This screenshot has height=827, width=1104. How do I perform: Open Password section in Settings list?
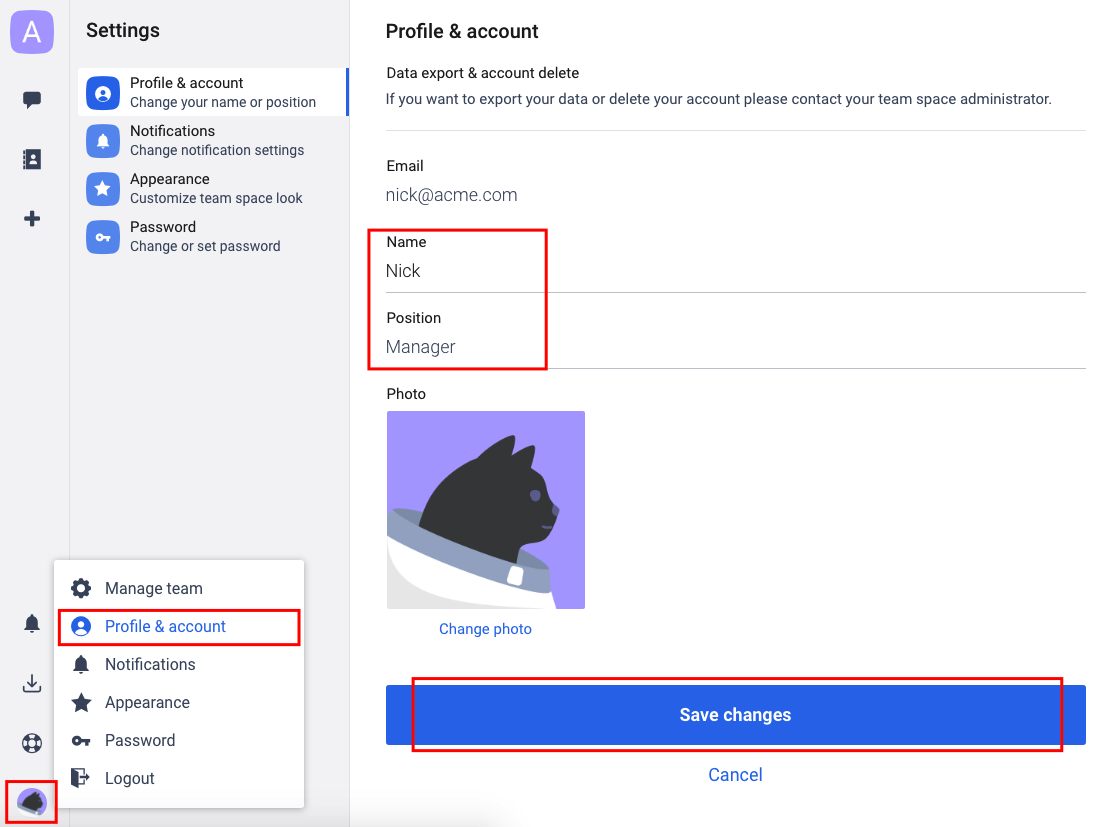pos(213,236)
